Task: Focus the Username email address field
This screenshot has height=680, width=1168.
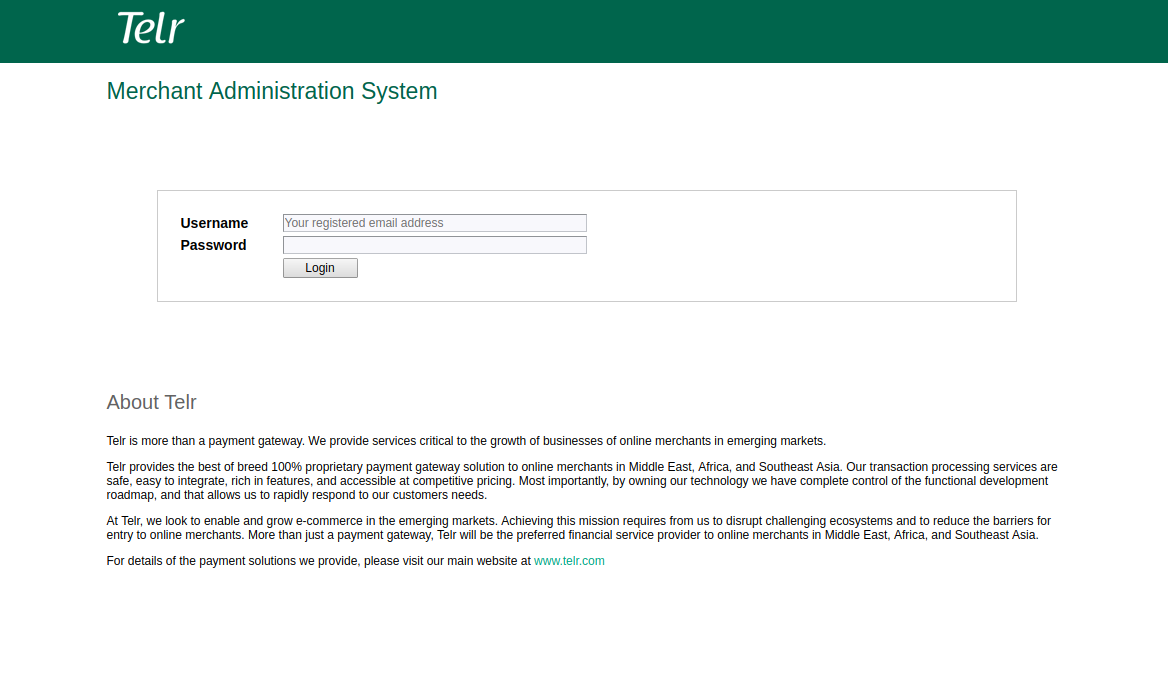Action: click(x=434, y=223)
